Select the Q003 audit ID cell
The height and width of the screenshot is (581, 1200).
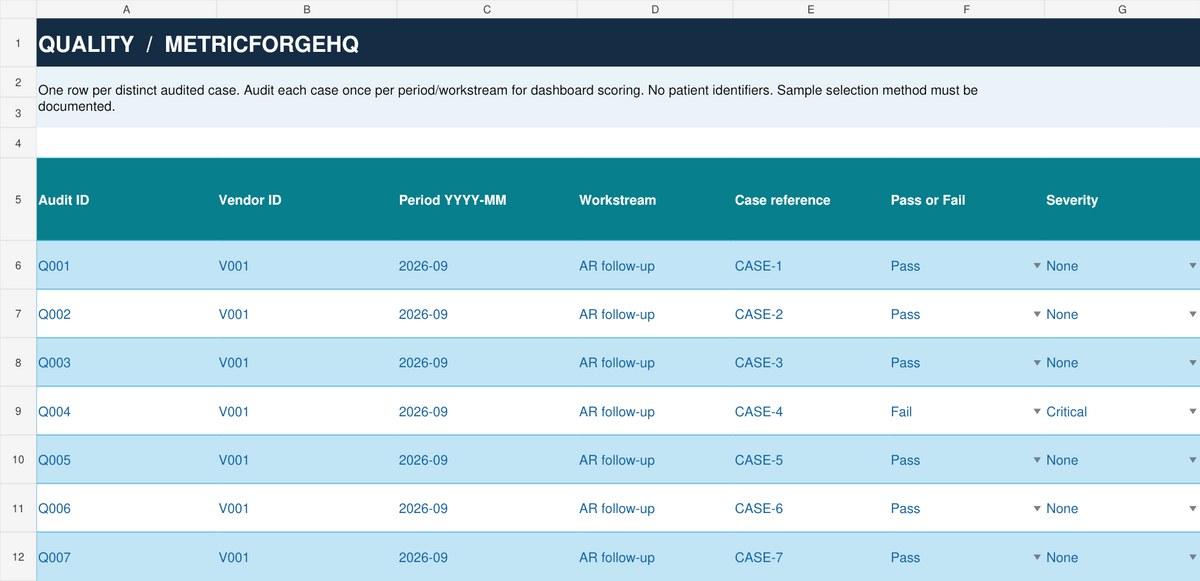(126, 363)
